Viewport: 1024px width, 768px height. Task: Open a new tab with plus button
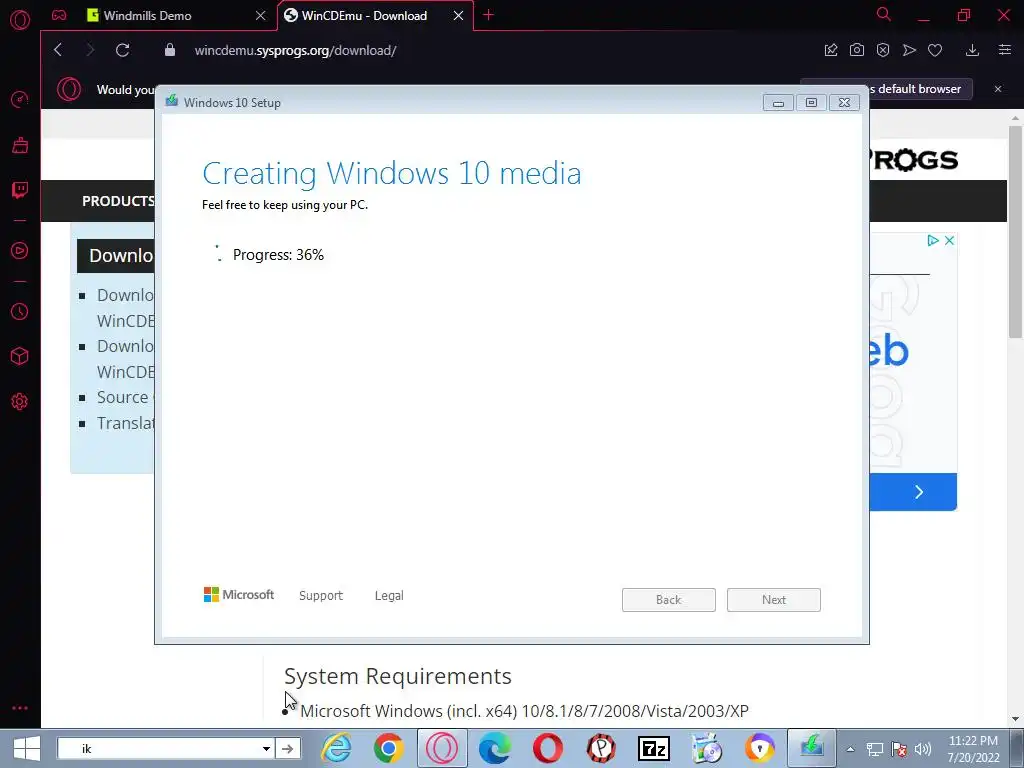click(x=488, y=15)
